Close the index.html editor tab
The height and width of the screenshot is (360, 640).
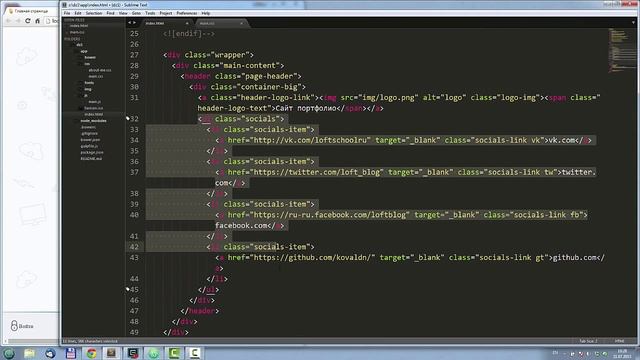pyautogui.click(x=187, y=23)
